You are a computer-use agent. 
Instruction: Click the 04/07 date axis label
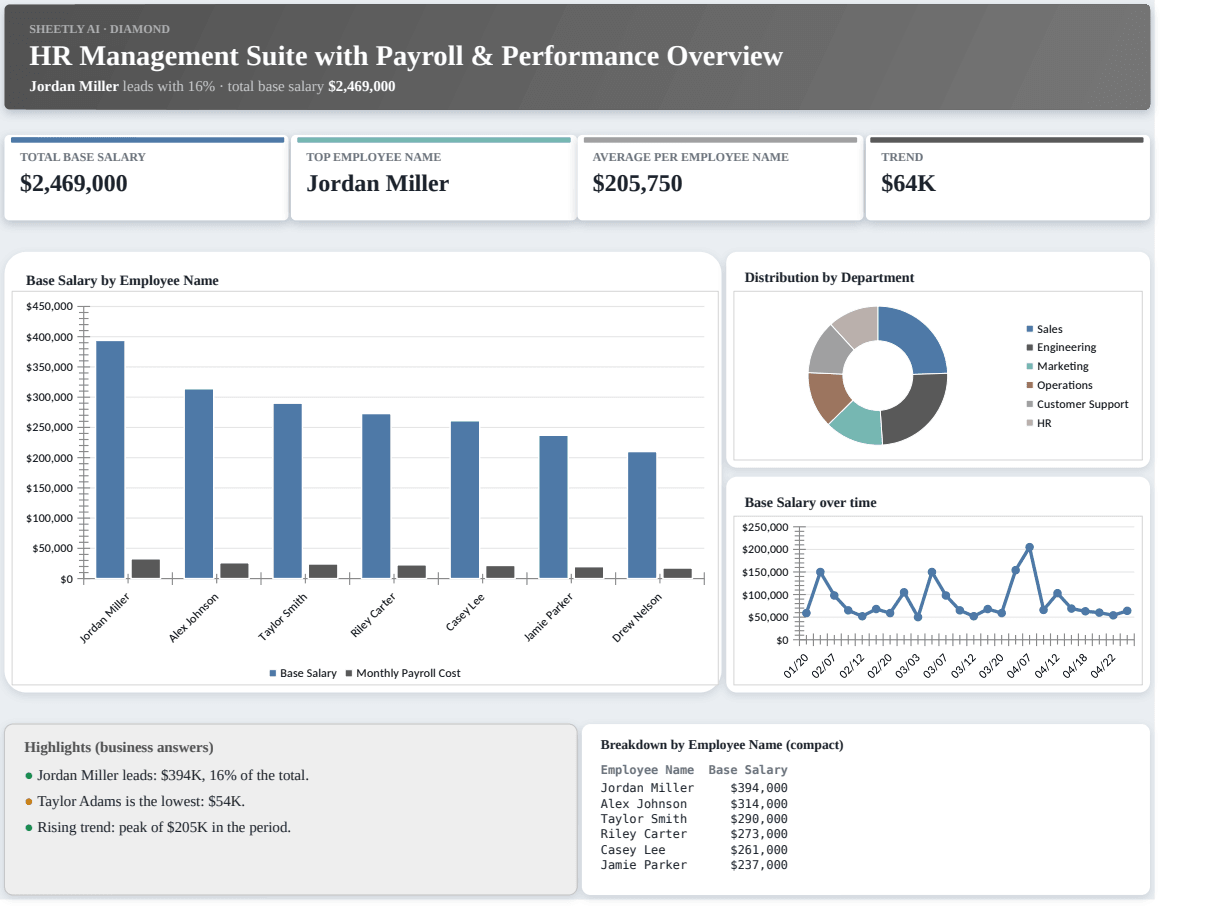point(1020,667)
